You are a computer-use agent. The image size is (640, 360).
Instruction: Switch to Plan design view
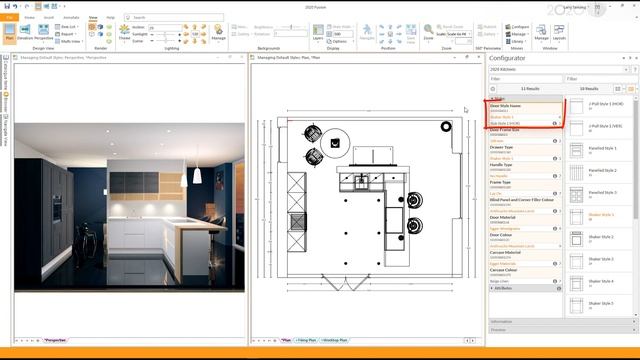tap(9, 33)
